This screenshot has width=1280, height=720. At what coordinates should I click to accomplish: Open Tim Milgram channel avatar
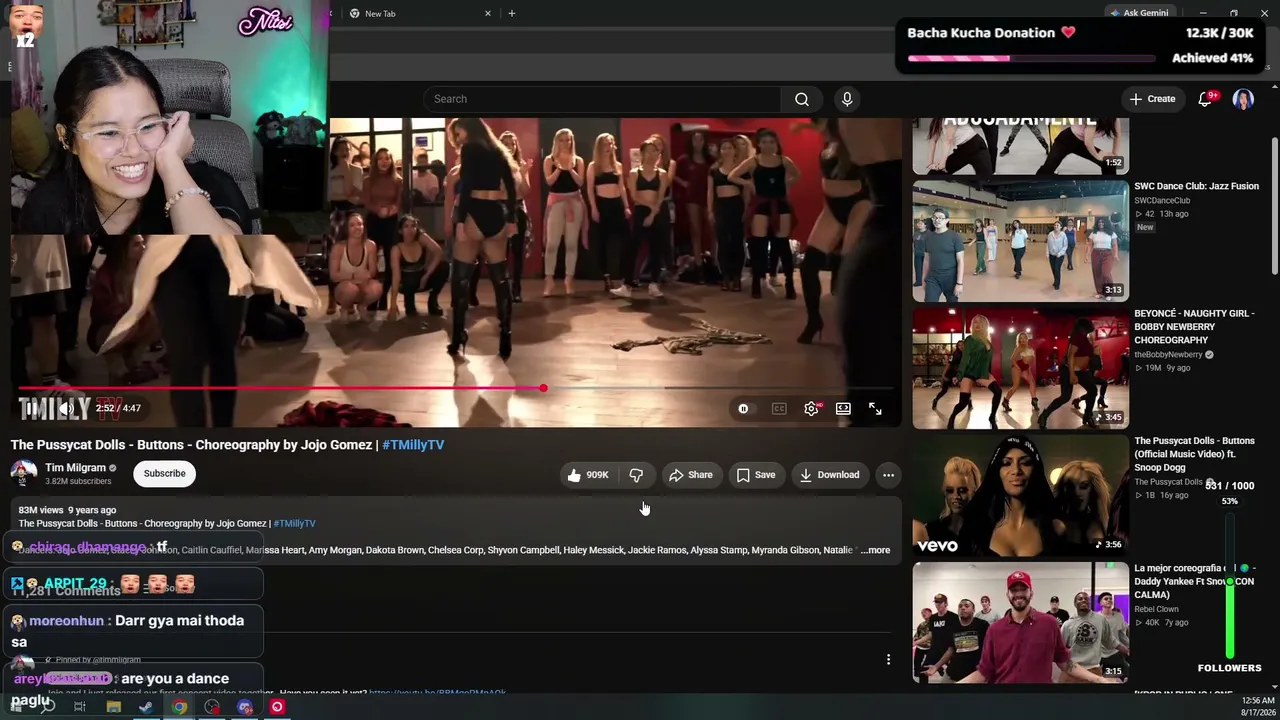24,473
